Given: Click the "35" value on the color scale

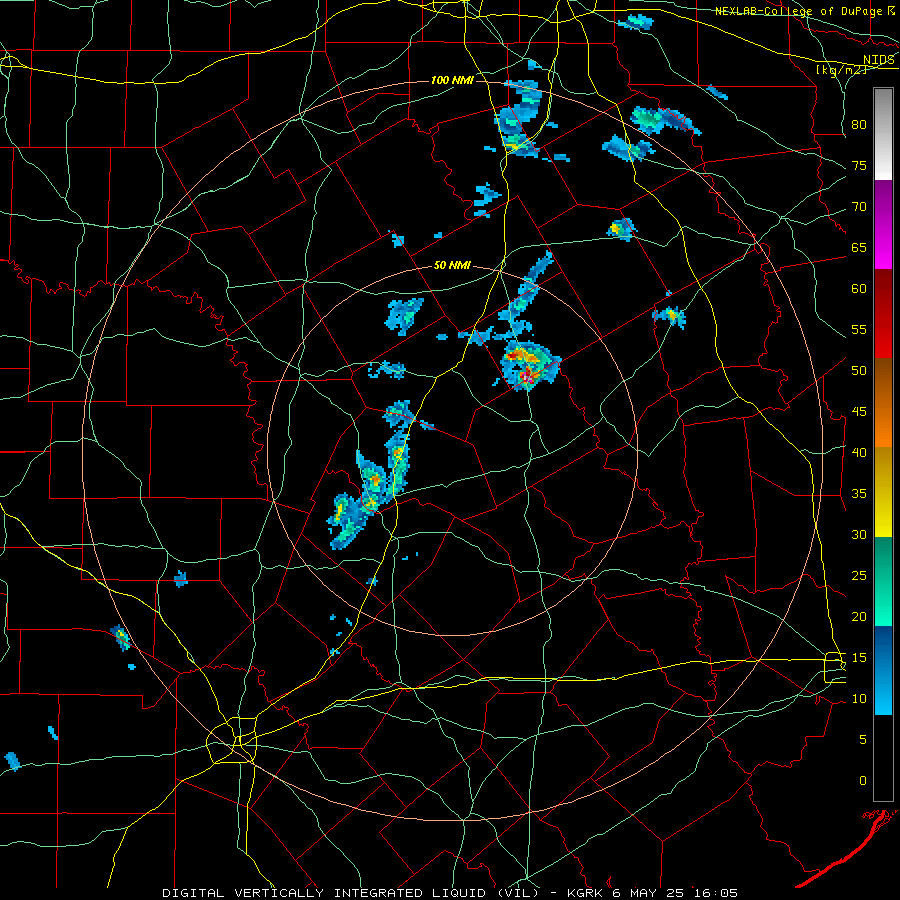Looking at the screenshot, I should pos(859,494).
